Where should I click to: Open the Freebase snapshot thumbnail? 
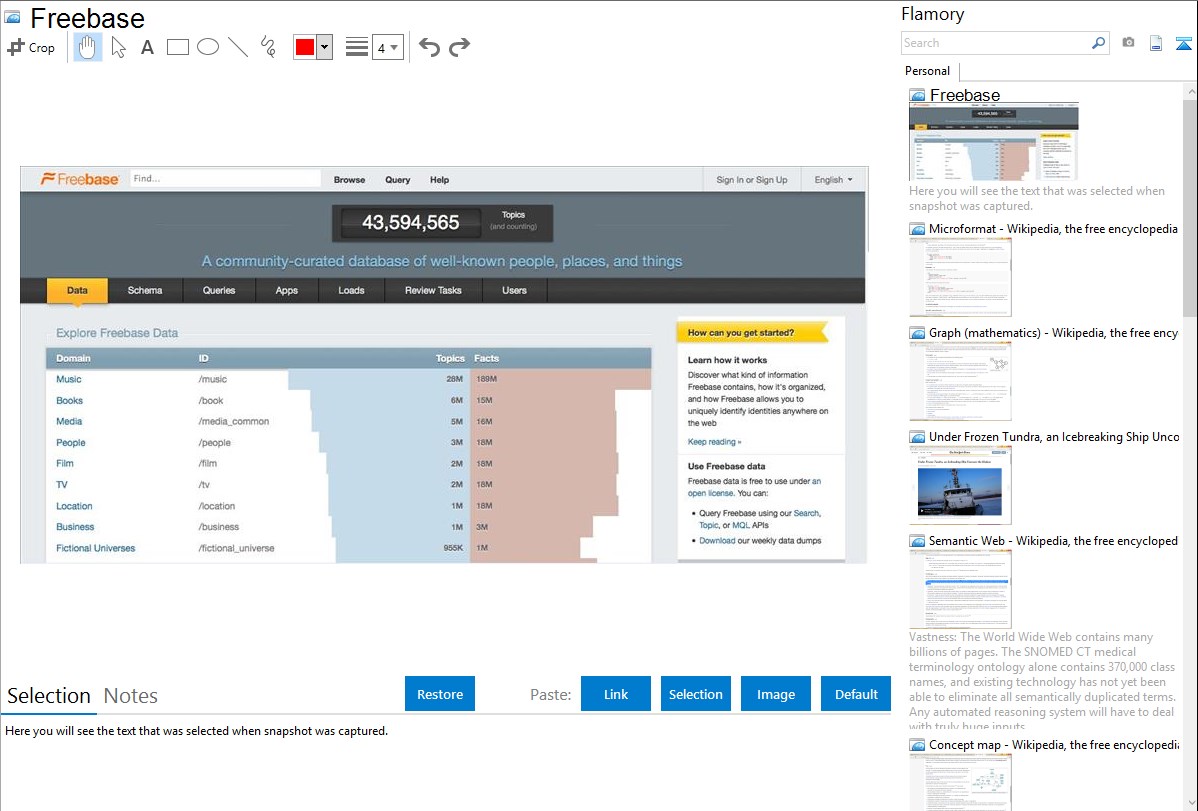click(x=993, y=142)
